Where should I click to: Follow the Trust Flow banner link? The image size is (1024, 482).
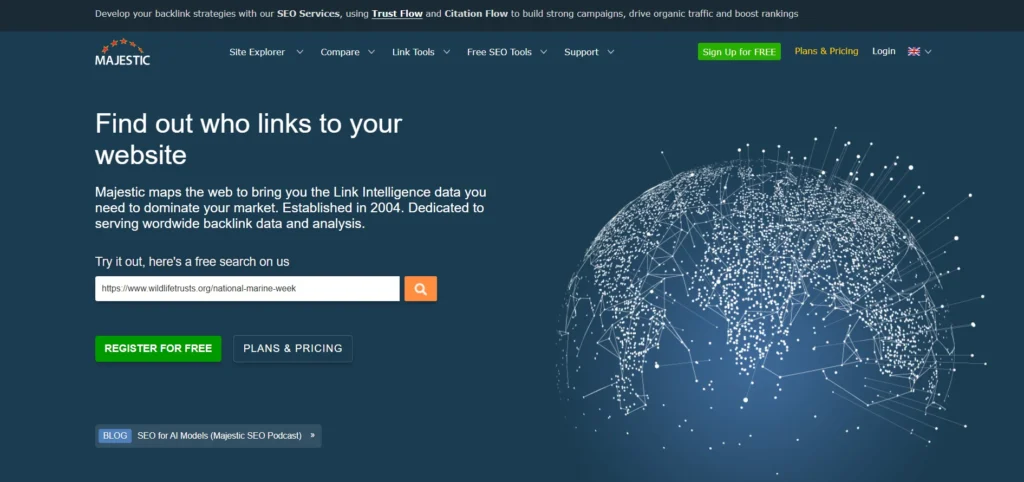[x=397, y=13]
